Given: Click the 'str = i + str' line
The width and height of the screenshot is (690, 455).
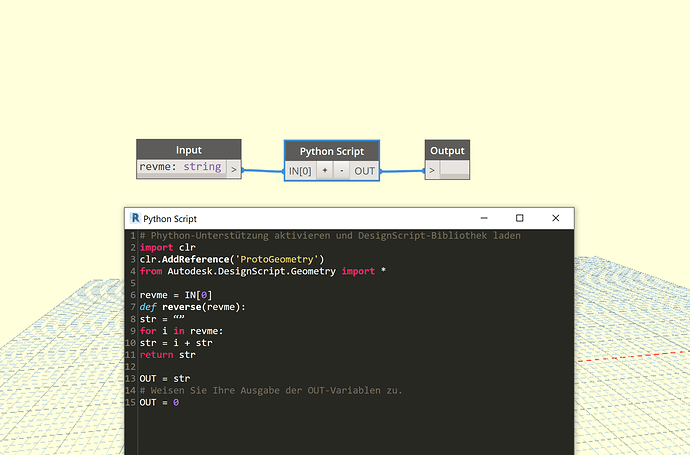Looking at the screenshot, I should pyautogui.click(x=176, y=342).
